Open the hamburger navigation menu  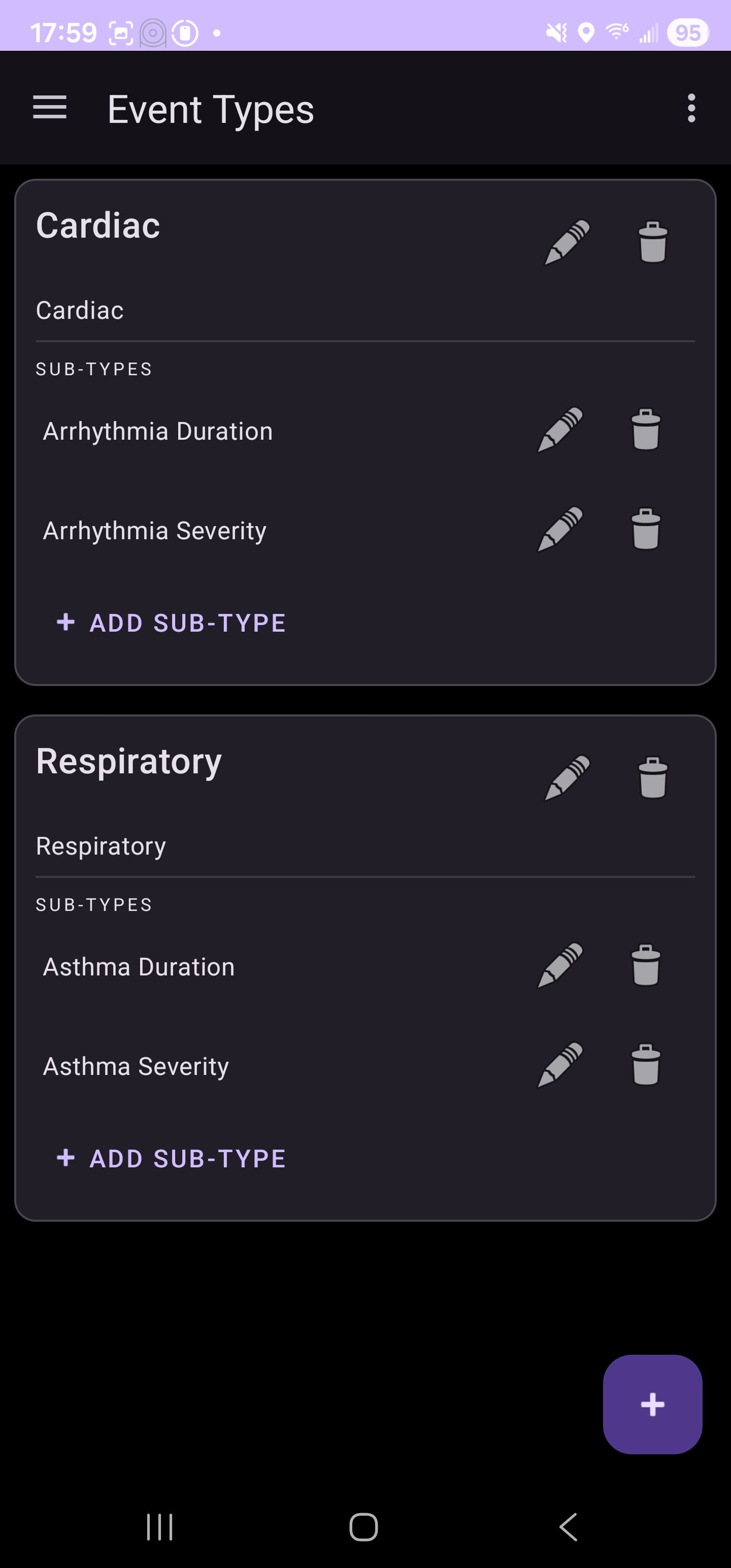tap(49, 108)
